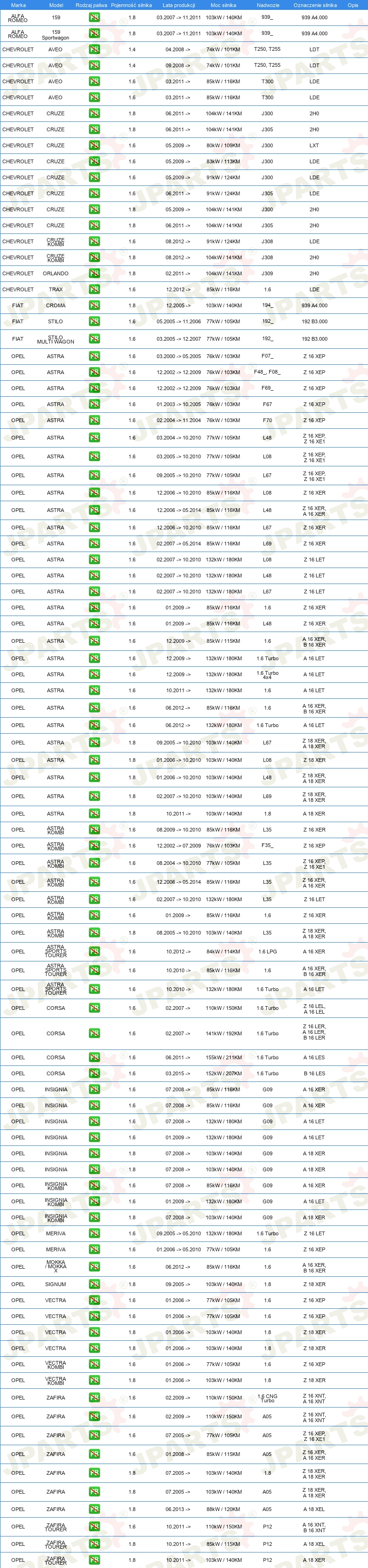The image size is (368, 1568).
Task: Click the 155kW / 211KM power cell
Action: point(223,1057)
